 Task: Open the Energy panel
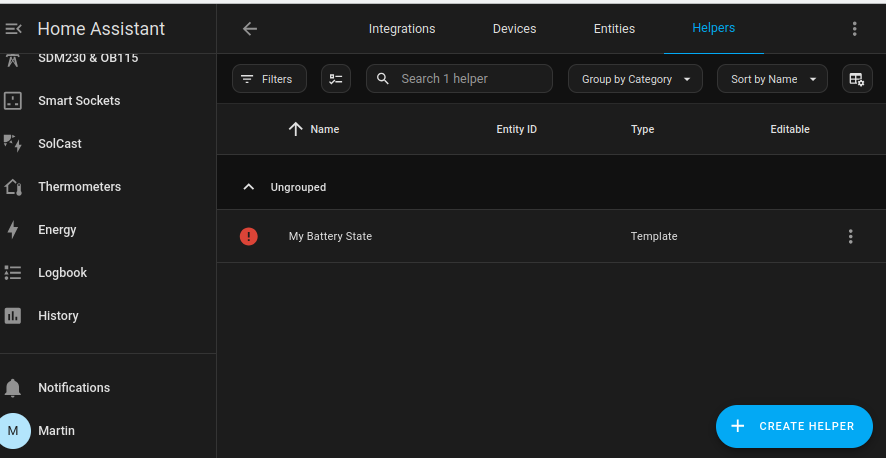click(x=108, y=230)
